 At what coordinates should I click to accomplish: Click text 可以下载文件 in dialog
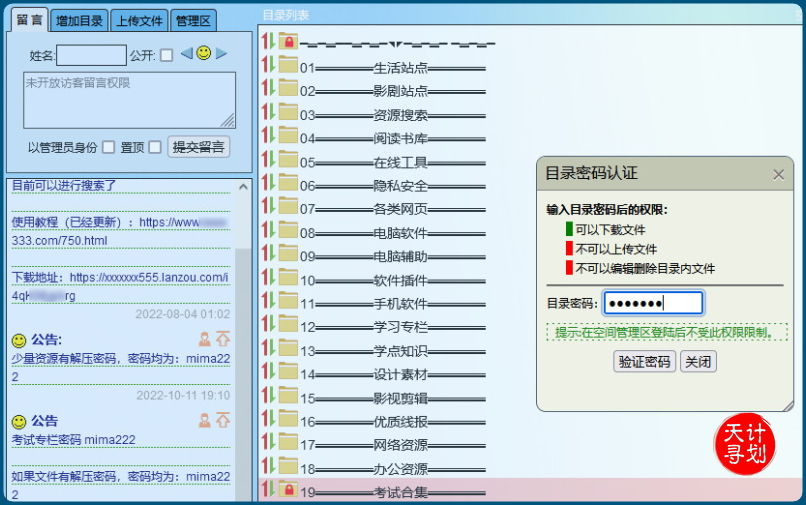click(610, 229)
